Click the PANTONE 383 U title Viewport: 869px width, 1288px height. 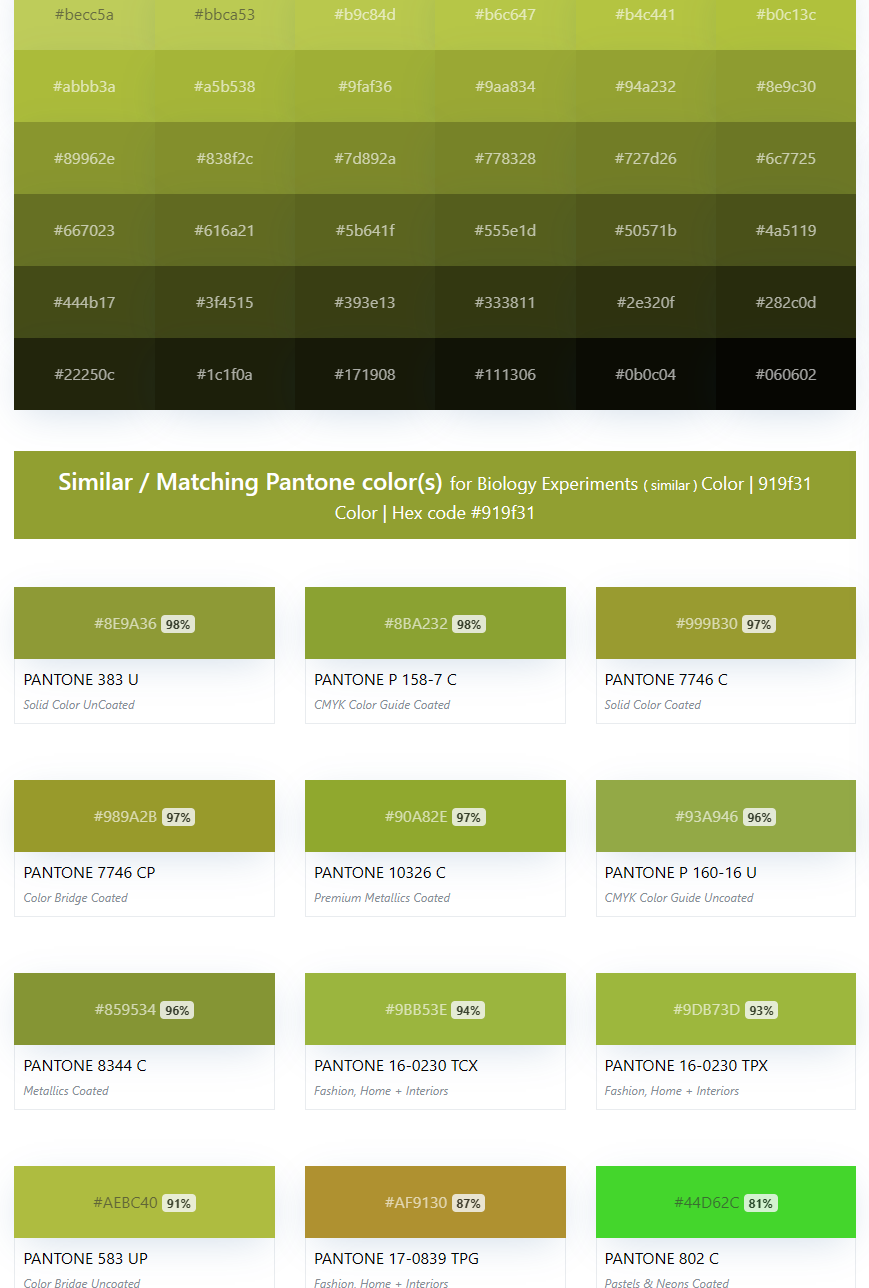81,680
